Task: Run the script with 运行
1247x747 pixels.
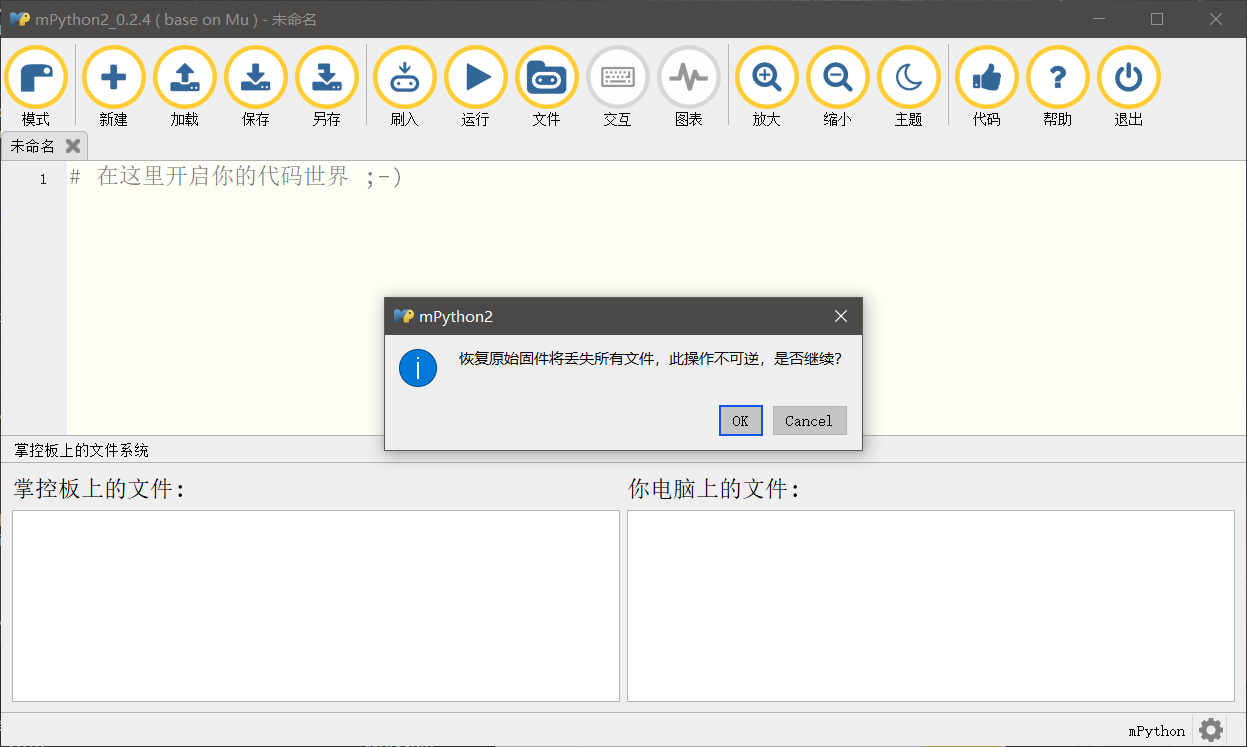Action: pyautogui.click(x=475, y=87)
